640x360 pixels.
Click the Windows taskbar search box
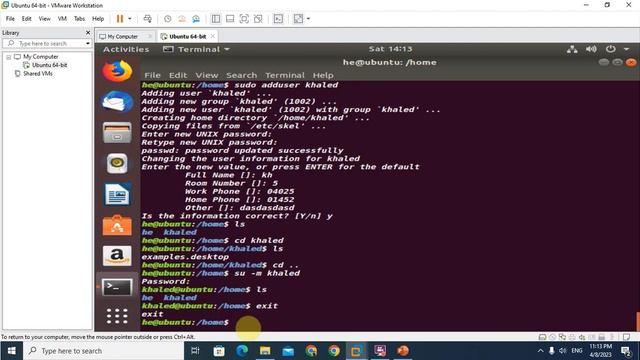[x=104, y=351]
